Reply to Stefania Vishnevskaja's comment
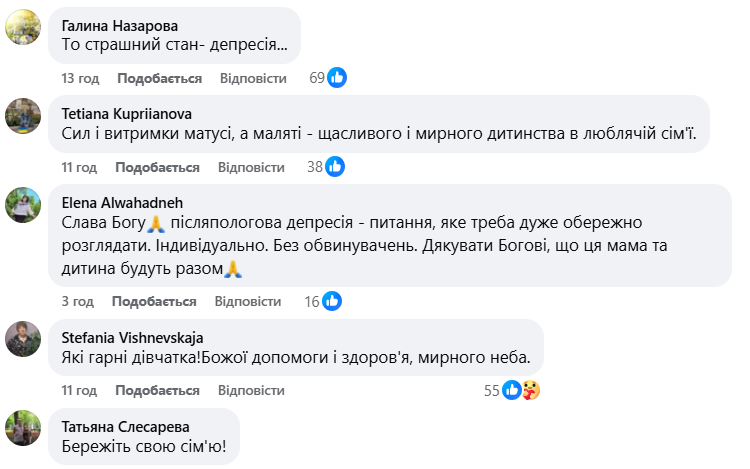 coord(250,391)
